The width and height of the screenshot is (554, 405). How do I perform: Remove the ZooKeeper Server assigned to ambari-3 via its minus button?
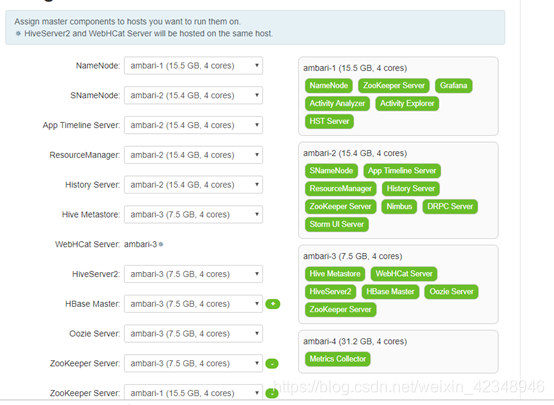click(272, 364)
